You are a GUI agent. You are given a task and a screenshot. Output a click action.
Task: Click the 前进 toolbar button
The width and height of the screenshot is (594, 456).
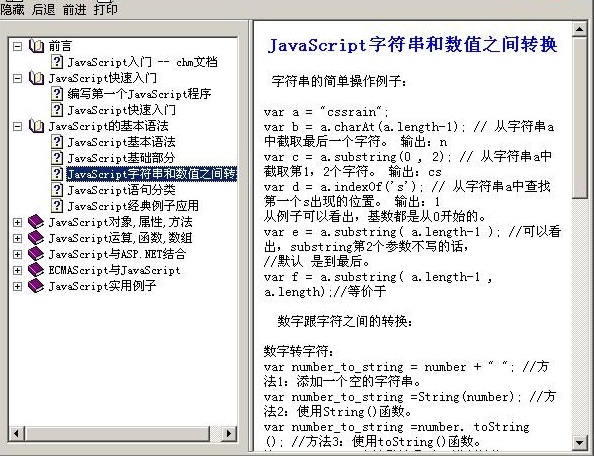(x=74, y=9)
